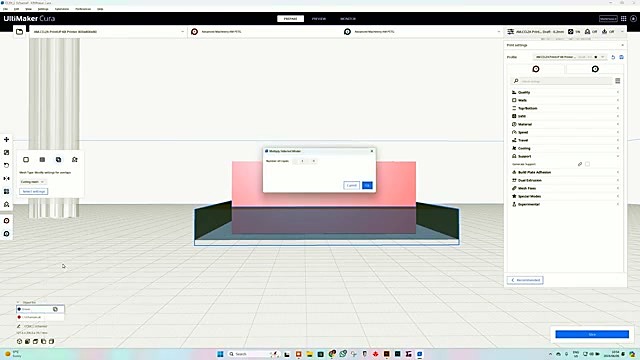Select the Rotate tool in left toolbar
This screenshot has width=640, height=360.
point(7,165)
